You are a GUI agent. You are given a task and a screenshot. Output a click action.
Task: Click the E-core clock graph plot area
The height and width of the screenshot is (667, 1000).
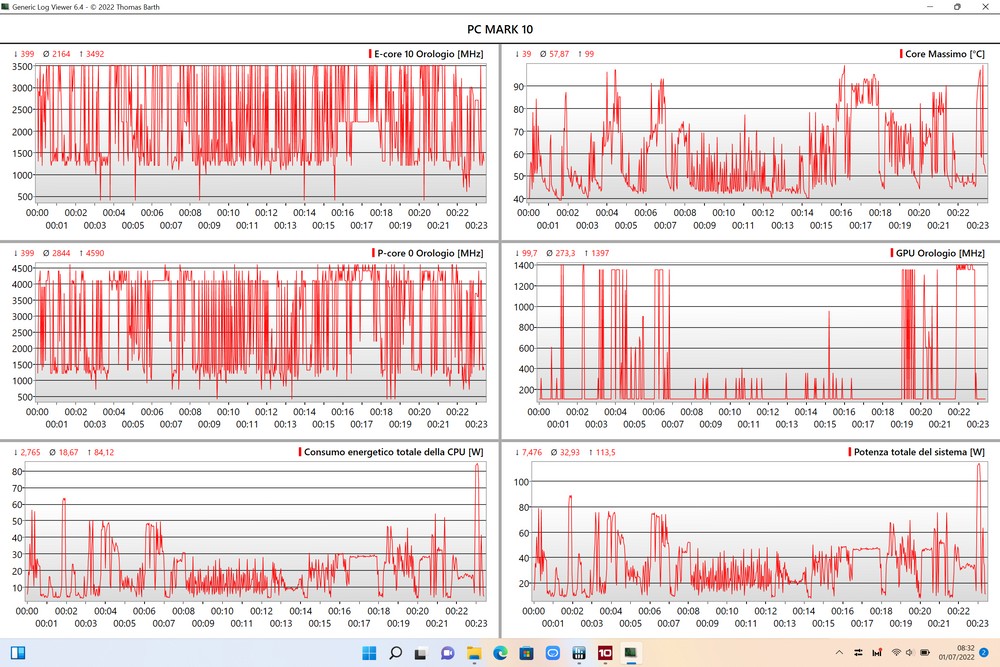pyautogui.click(x=261, y=133)
